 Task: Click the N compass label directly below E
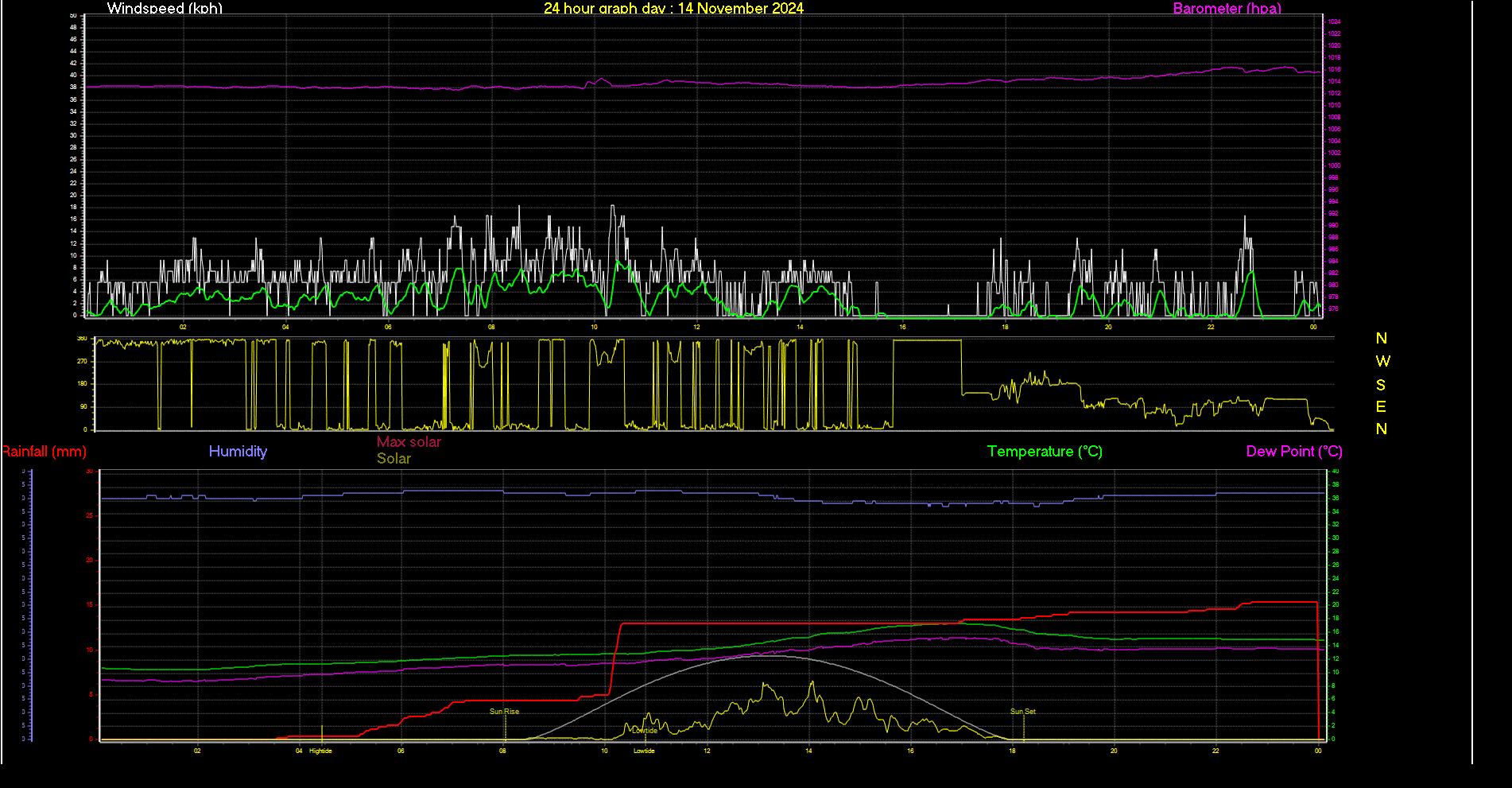click(1382, 429)
